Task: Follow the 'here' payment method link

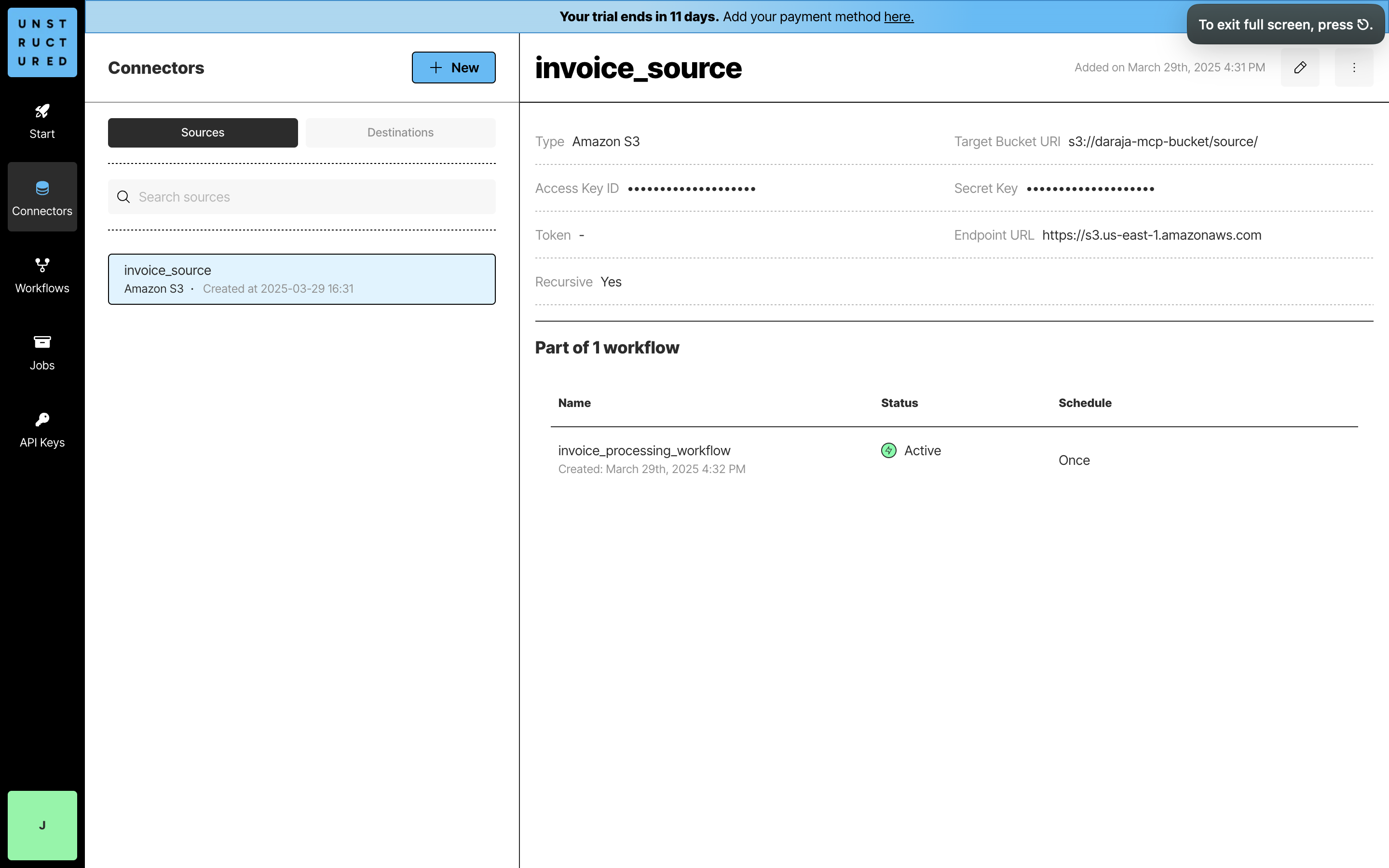Action: (x=898, y=17)
